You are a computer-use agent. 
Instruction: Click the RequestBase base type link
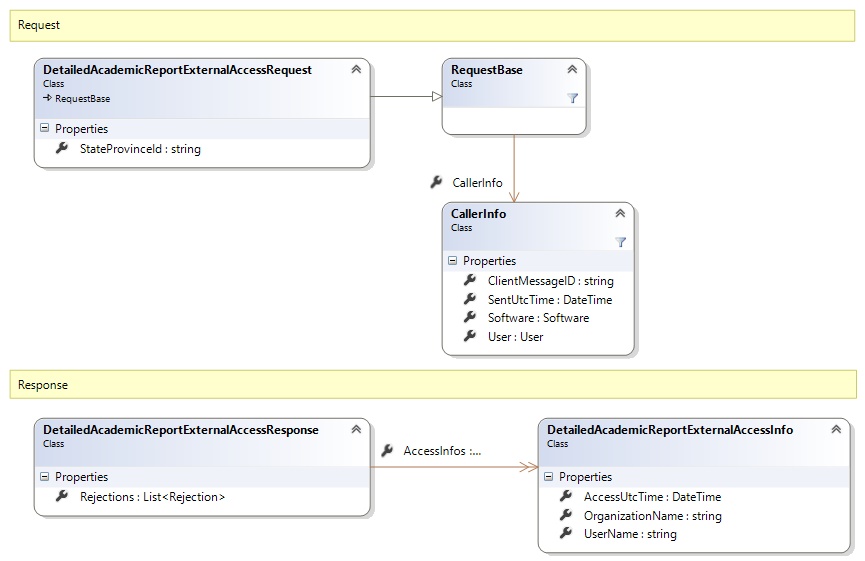coord(82,99)
